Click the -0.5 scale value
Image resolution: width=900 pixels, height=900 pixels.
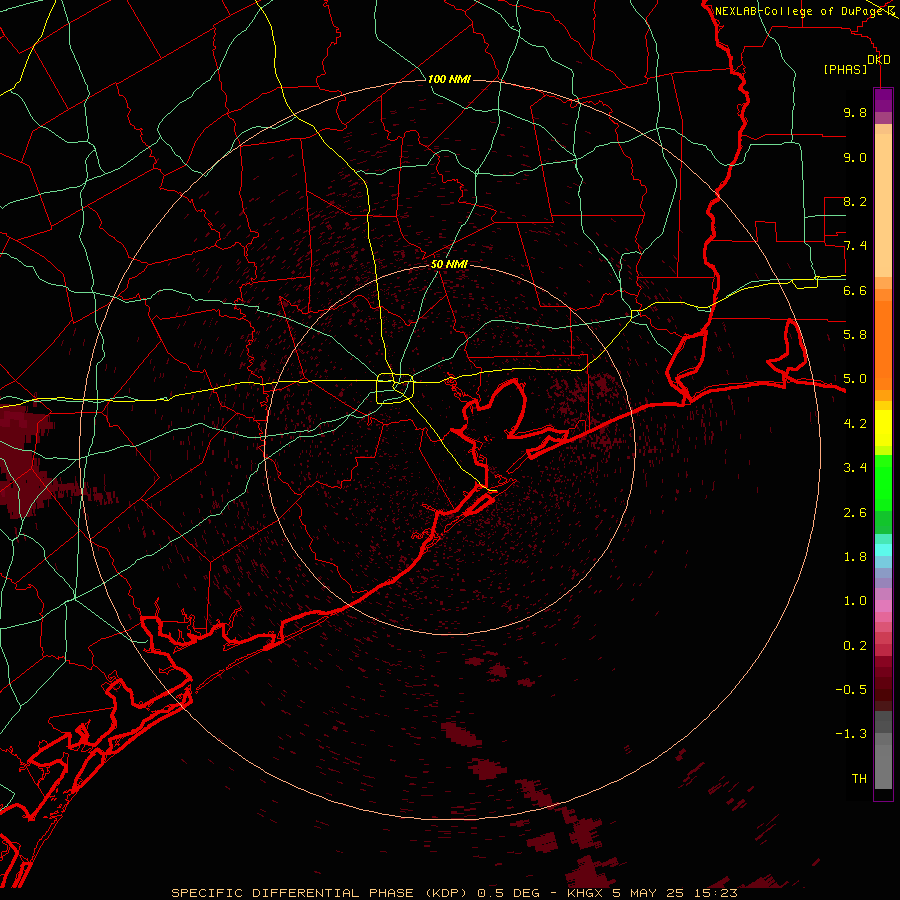(x=851, y=690)
